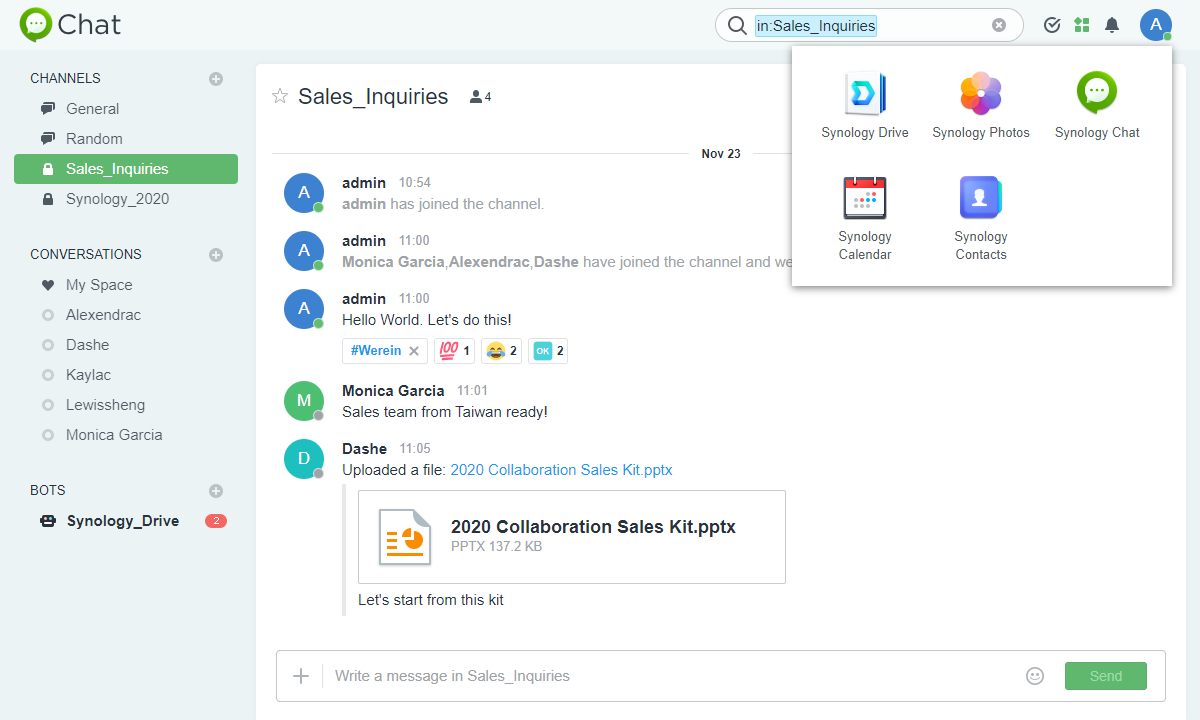Click the unread badge on Synology_Drive
This screenshot has height=720, width=1200.
216,521
